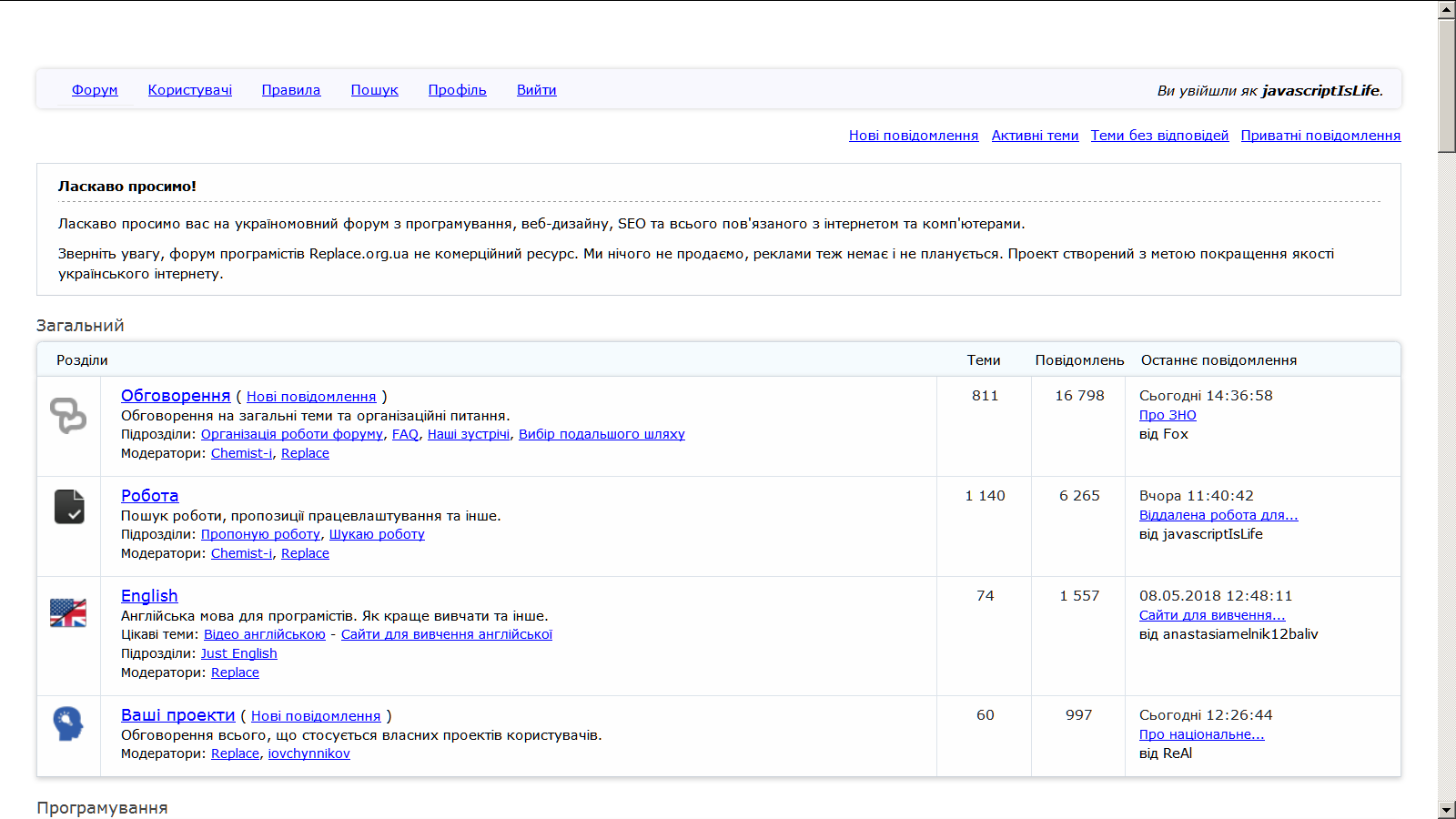
Task: Open the FAQ subforum
Action: point(405,434)
